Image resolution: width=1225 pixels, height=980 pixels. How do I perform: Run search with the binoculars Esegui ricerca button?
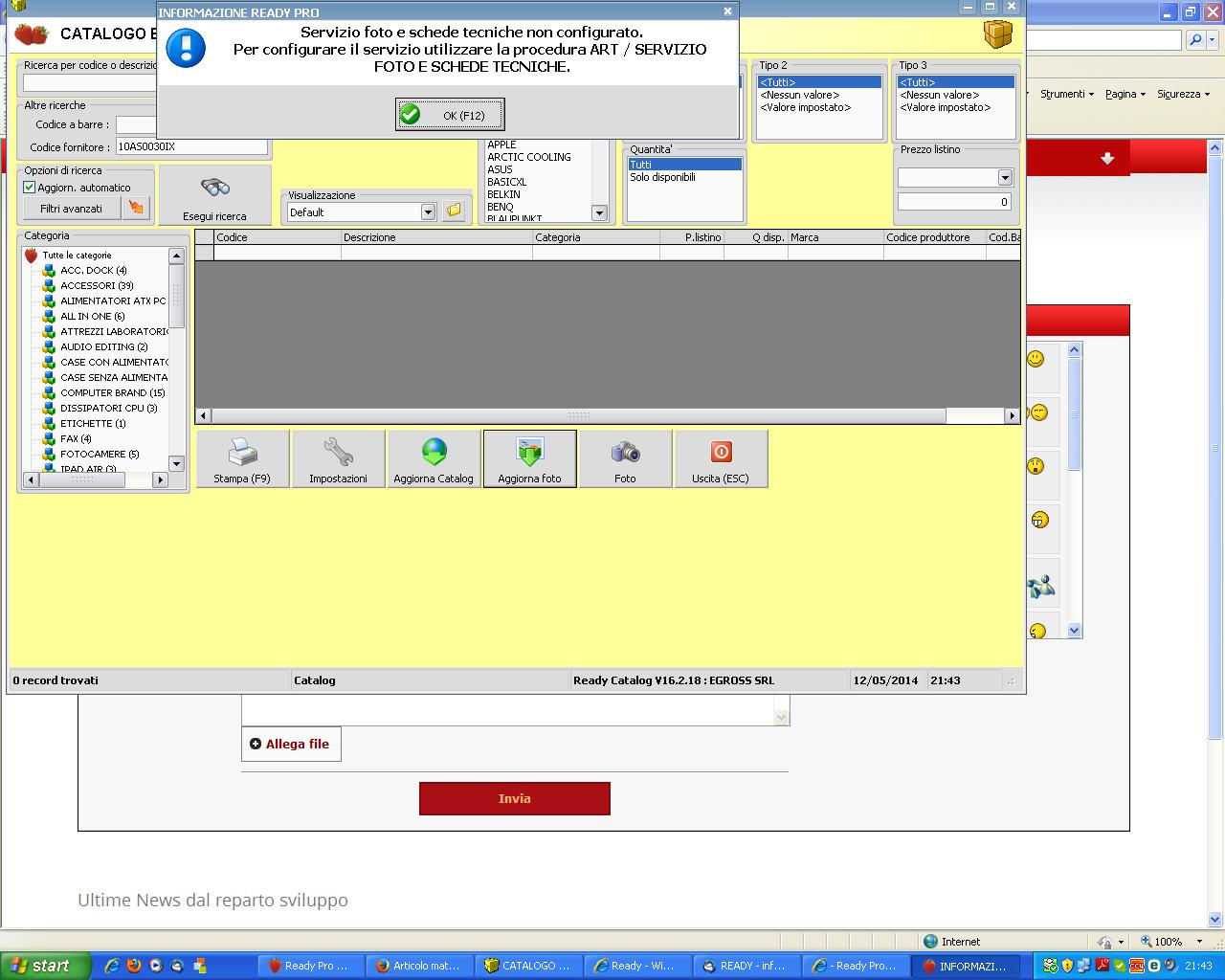[214, 195]
